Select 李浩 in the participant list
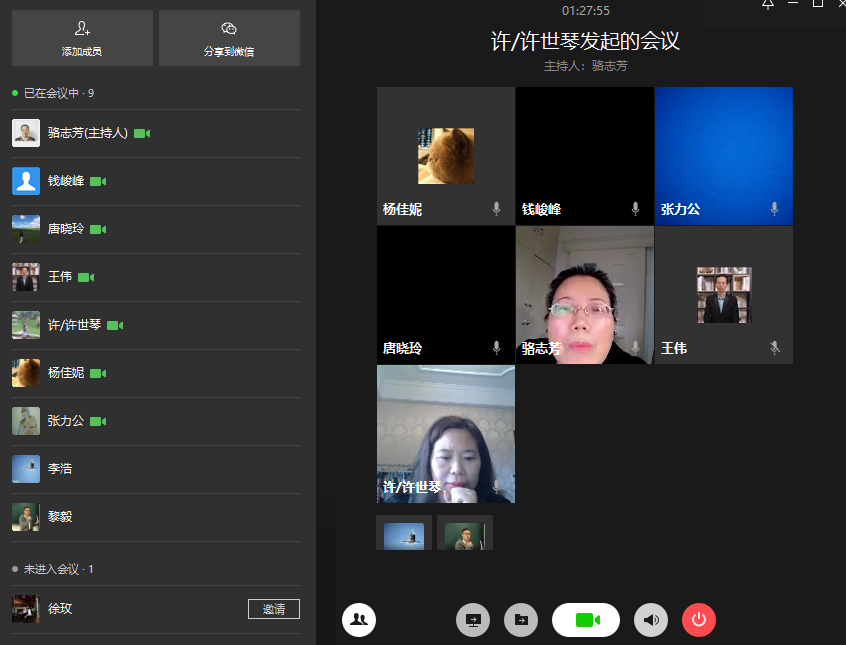Screen dimensions: 846x645 pos(60,469)
